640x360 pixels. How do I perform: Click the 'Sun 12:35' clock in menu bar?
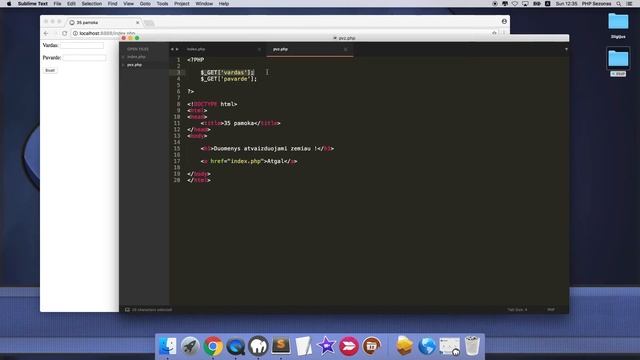click(567, 4)
